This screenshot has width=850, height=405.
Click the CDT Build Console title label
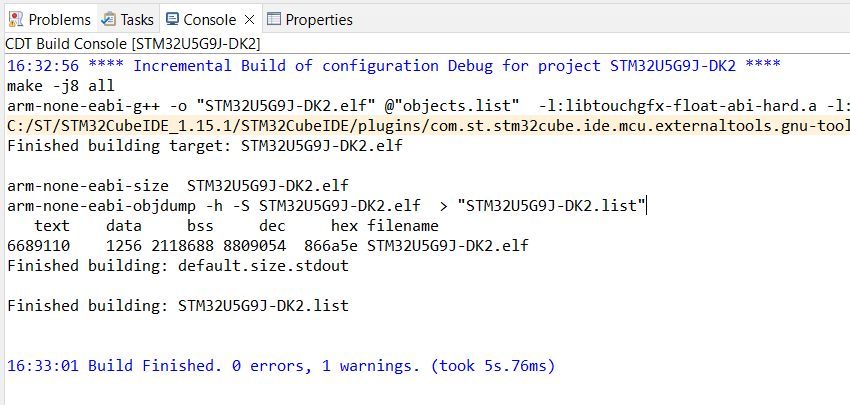point(133,44)
